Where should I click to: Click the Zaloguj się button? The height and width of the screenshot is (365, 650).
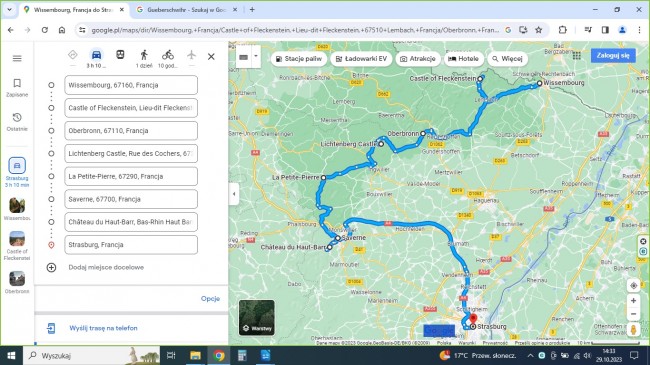pos(613,55)
